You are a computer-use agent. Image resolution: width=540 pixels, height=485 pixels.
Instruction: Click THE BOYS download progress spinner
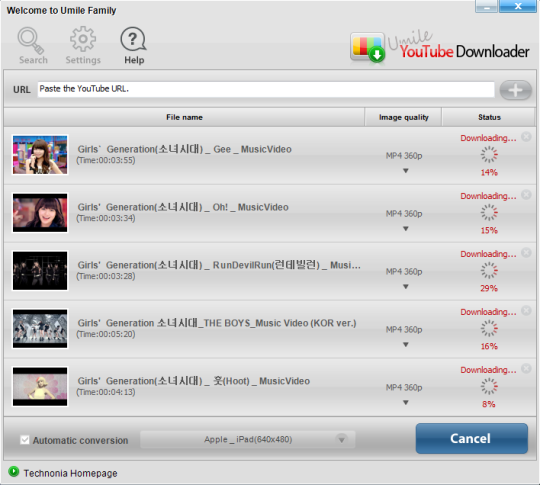pyautogui.click(x=489, y=328)
